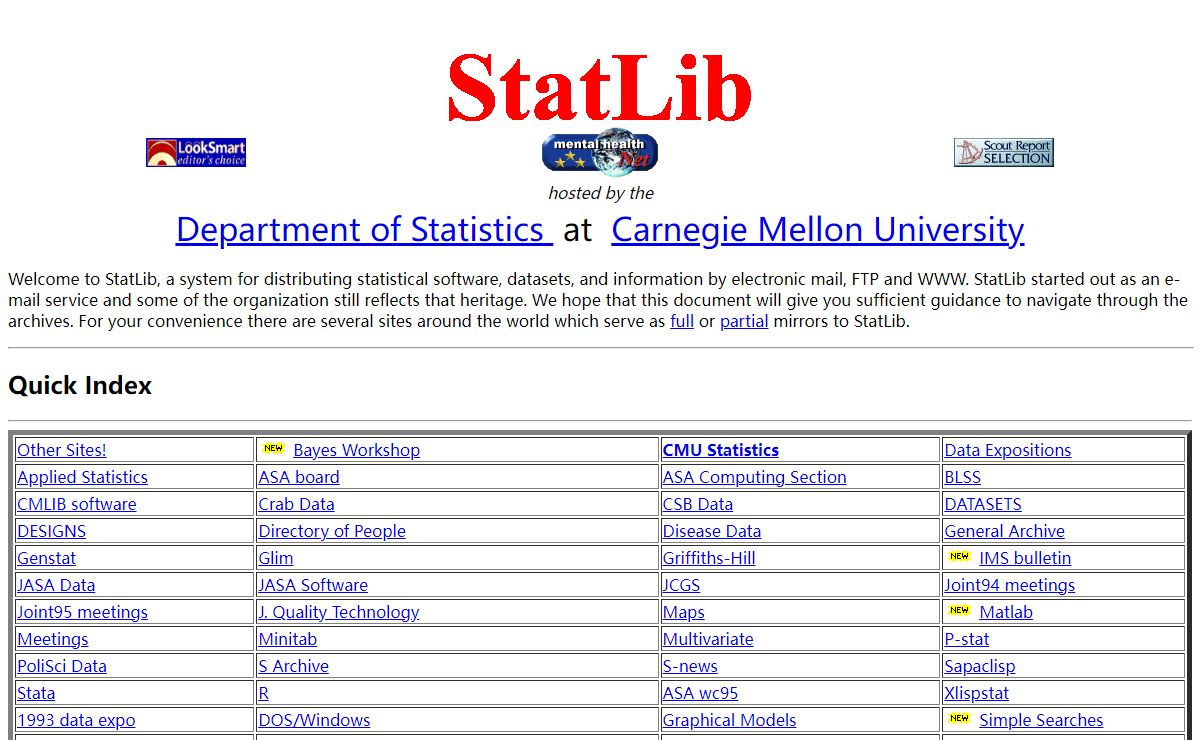The image size is (1200, 740).
Task: Open the Multivariate link
Action: 708,639
